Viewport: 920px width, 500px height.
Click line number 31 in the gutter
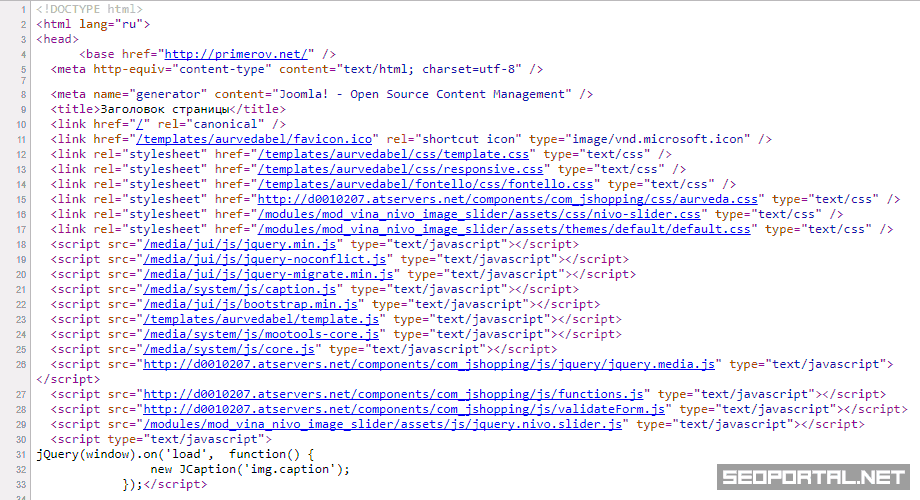[x=21, y=454]
